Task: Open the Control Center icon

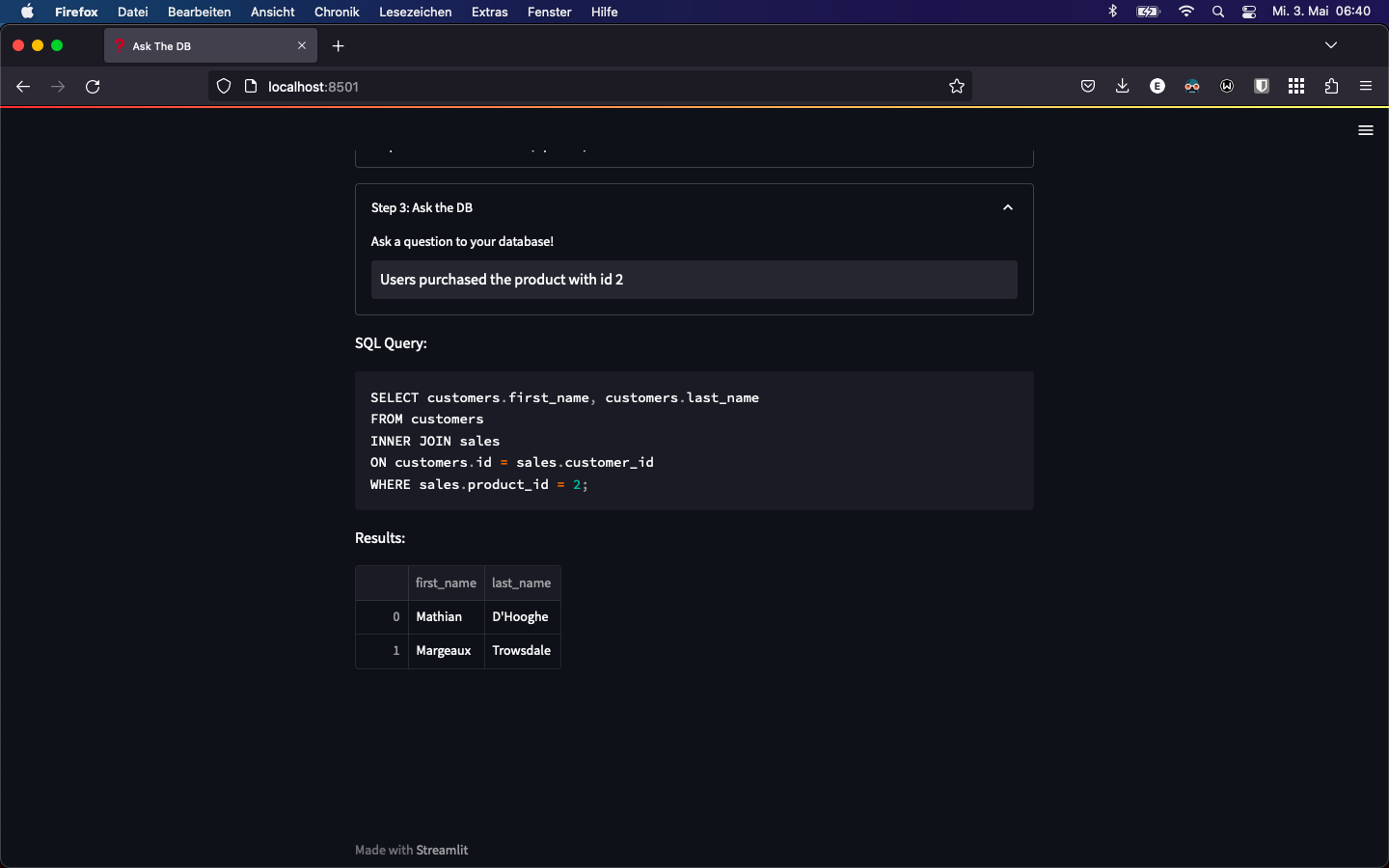Action: [x=1249, y=12]
